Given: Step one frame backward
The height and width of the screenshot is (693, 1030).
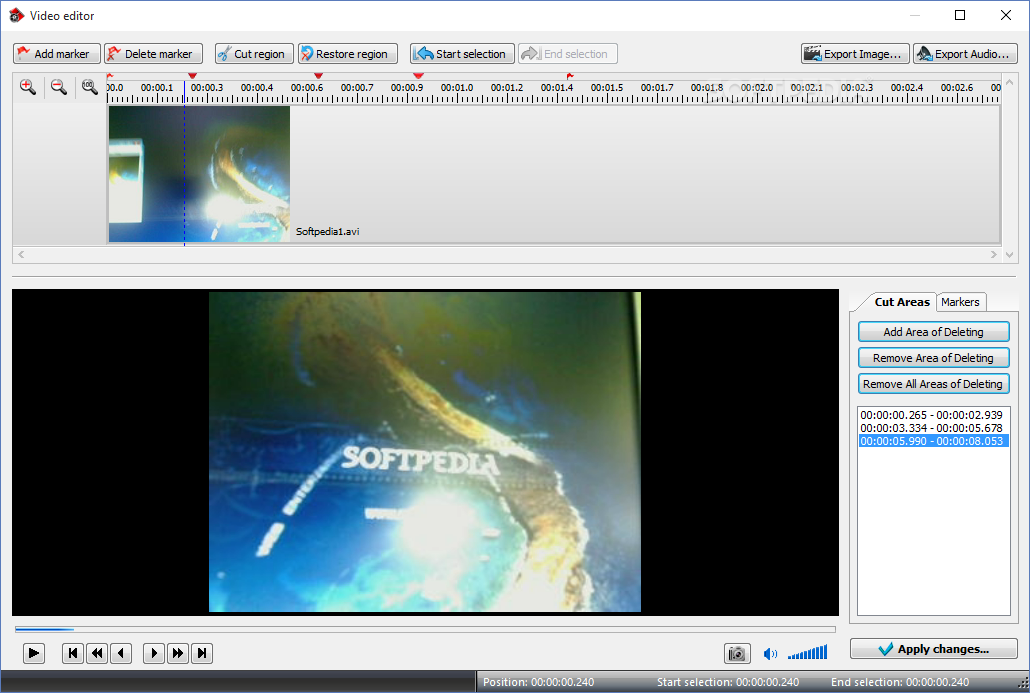Looking at the screenshot, I should (x=121, y=653).
